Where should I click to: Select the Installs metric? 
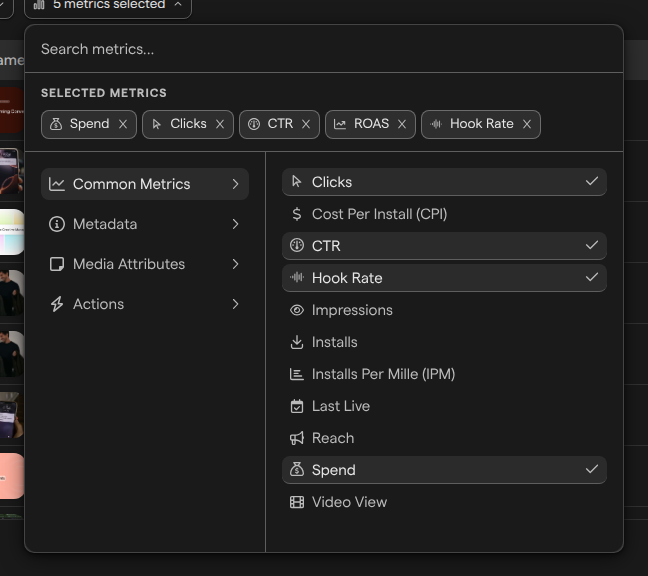444,342
